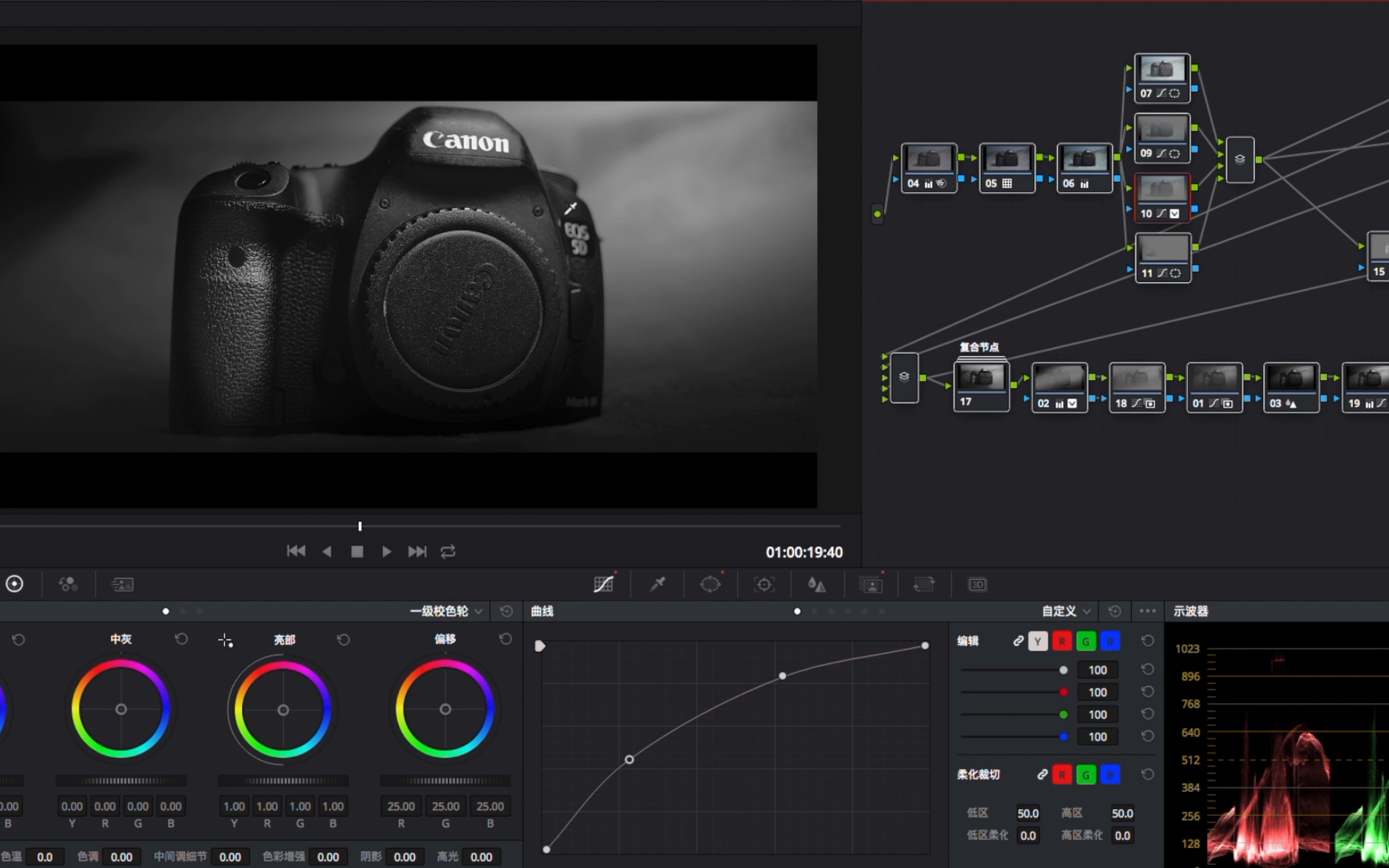Toggle the 柔化裁切 soft clip link
The height and width of the screenshot is (868, 1389).
point(1042,775)
